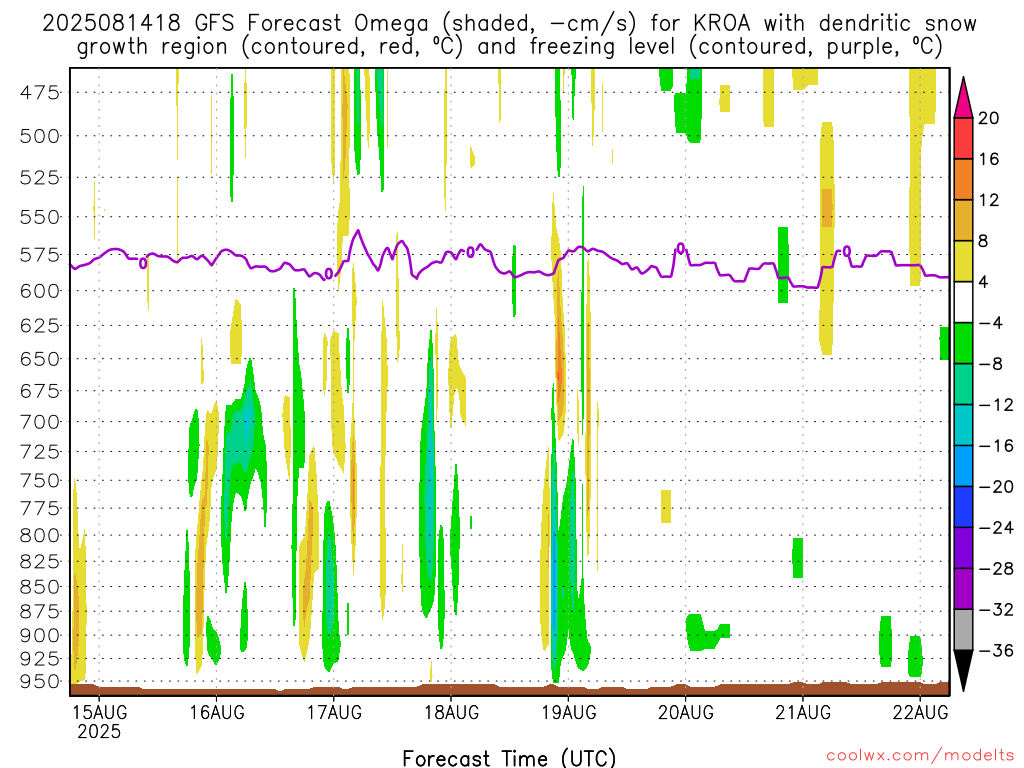Viewport: 1024px width, 768px height.
Task: Click the Forecast Time (UTC) axis title
Action: (x=509, y=758)
